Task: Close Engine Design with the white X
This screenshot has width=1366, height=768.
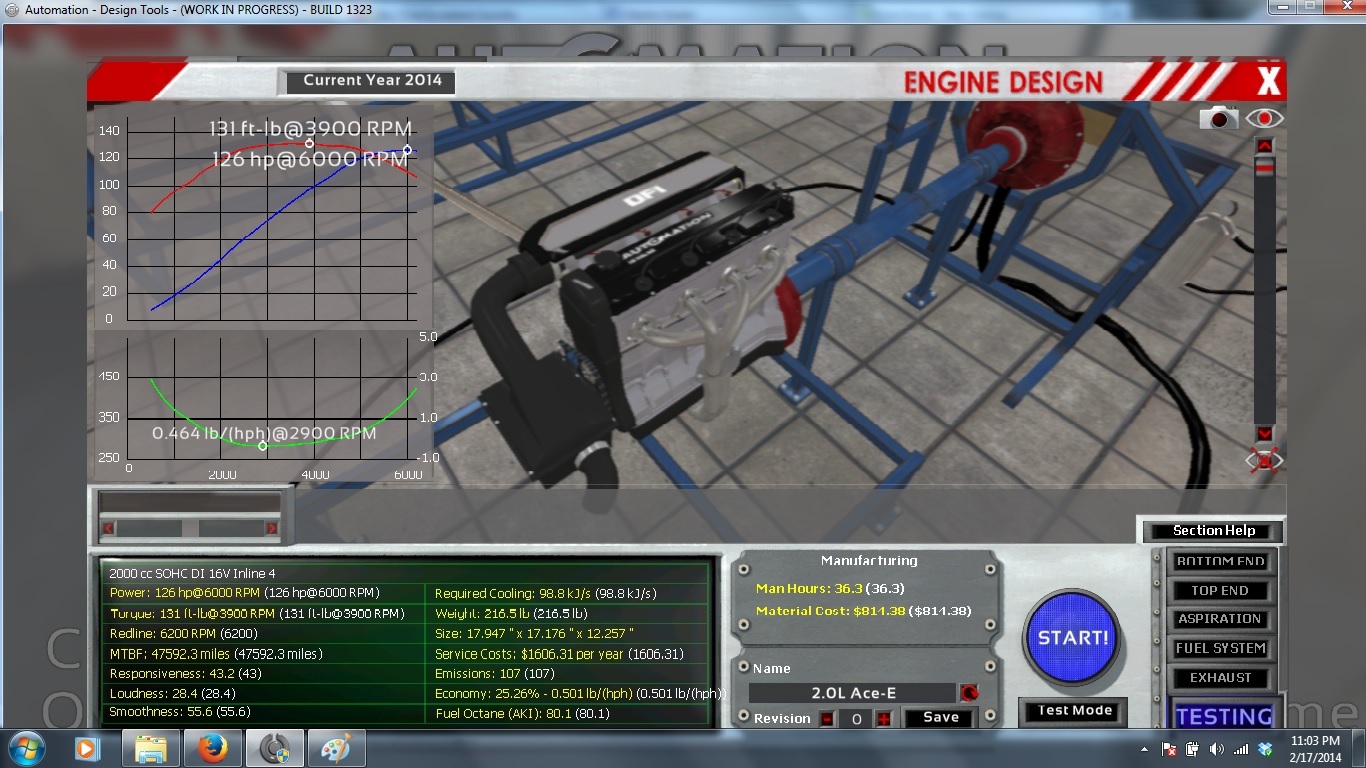Action: (1268, 81)
